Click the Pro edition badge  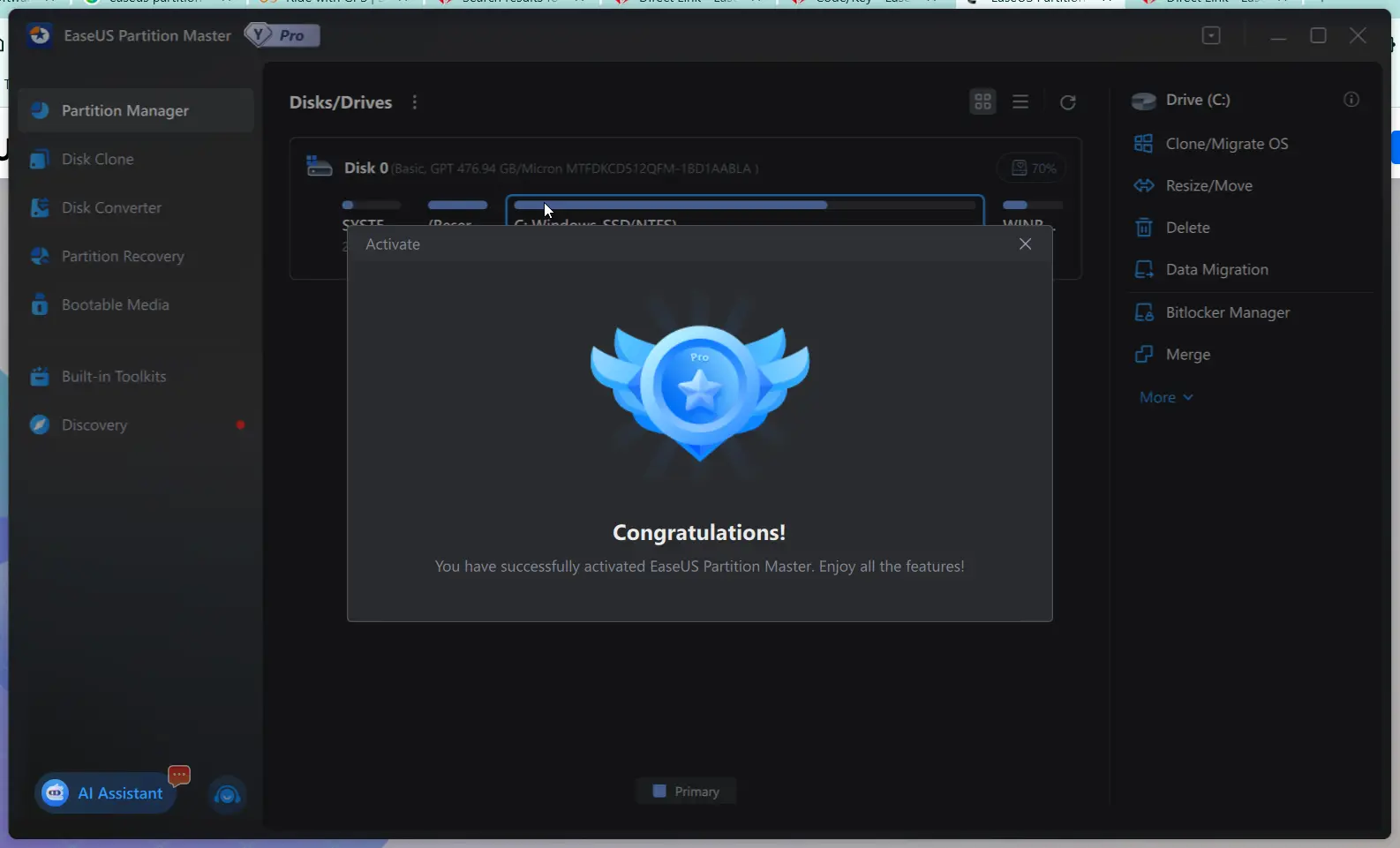(x=282, y=35)
